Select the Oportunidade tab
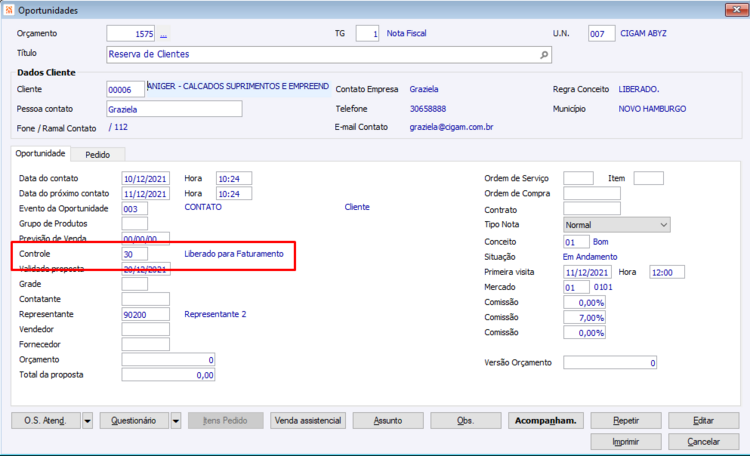The width and height of the screenshot is (750, 456). coord(40,154)
